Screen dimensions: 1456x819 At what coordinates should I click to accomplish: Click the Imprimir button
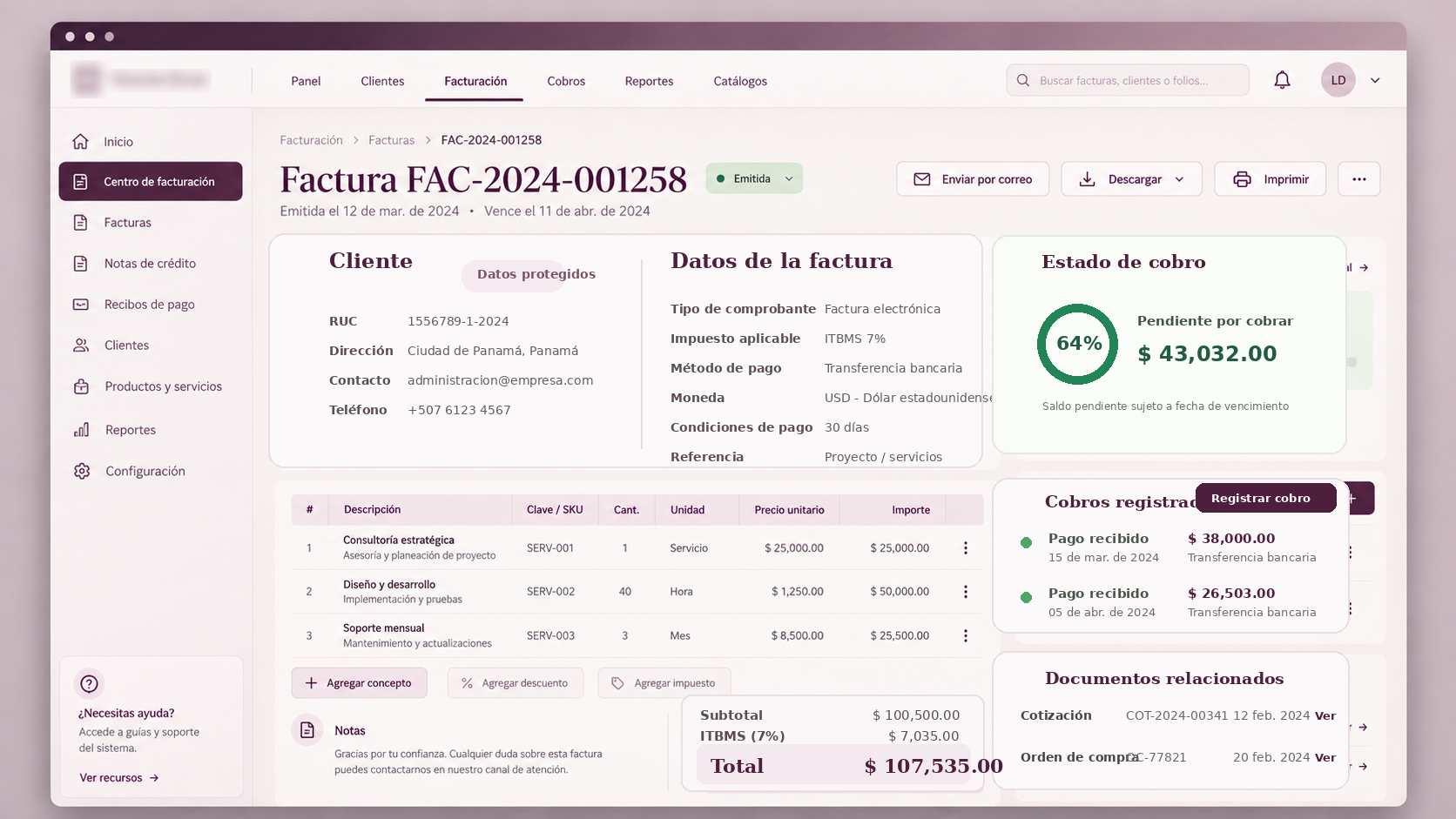[x=1271, y=179]
